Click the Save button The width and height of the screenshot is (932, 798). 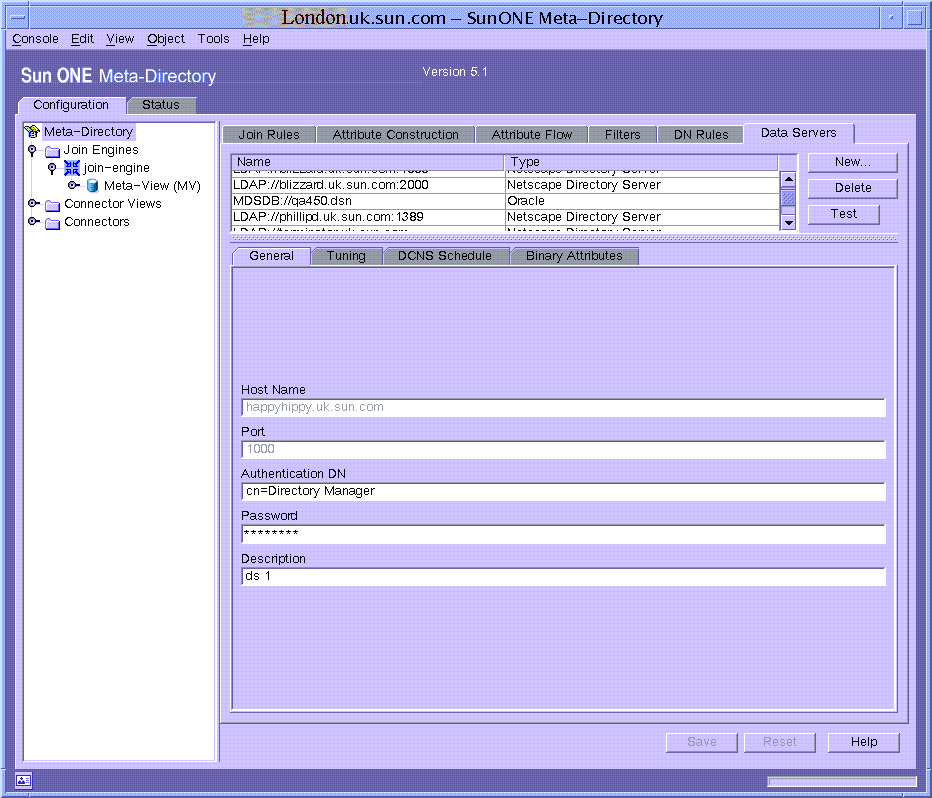pos(701,742)
